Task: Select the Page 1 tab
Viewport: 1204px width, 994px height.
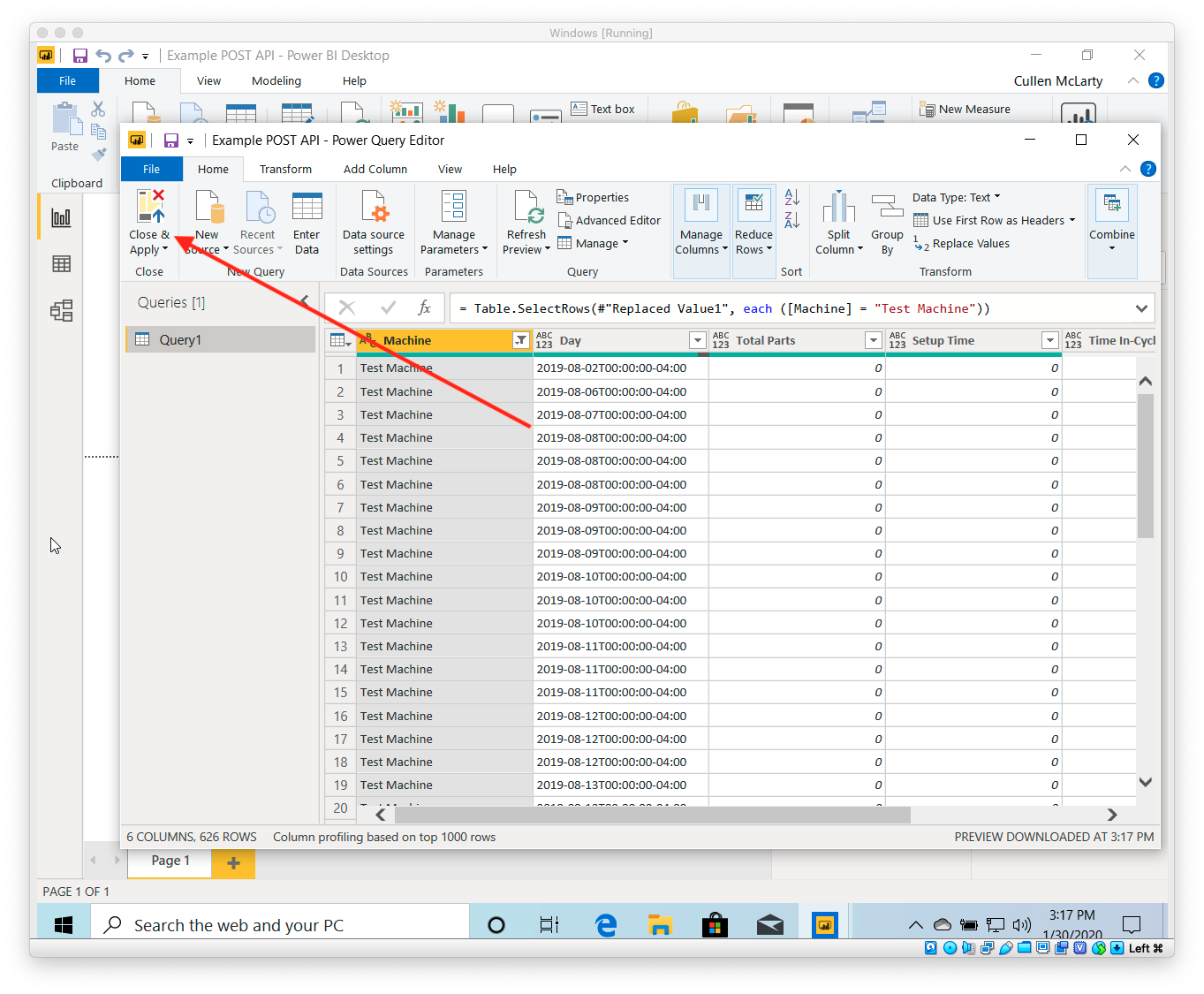Action: [170, 861]
